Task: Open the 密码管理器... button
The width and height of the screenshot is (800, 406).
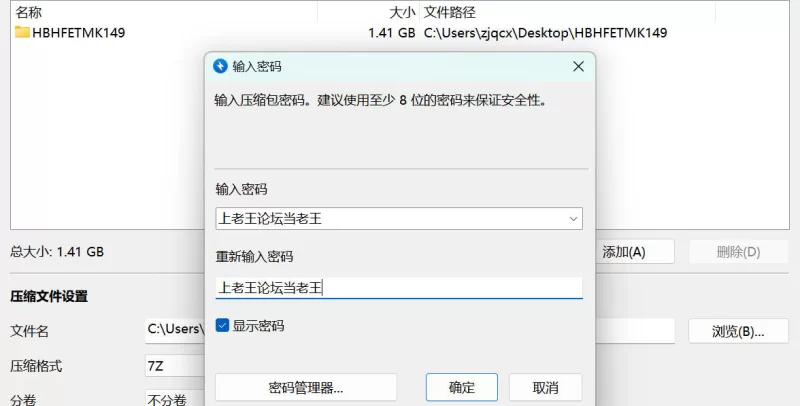Action: (306, 388)
